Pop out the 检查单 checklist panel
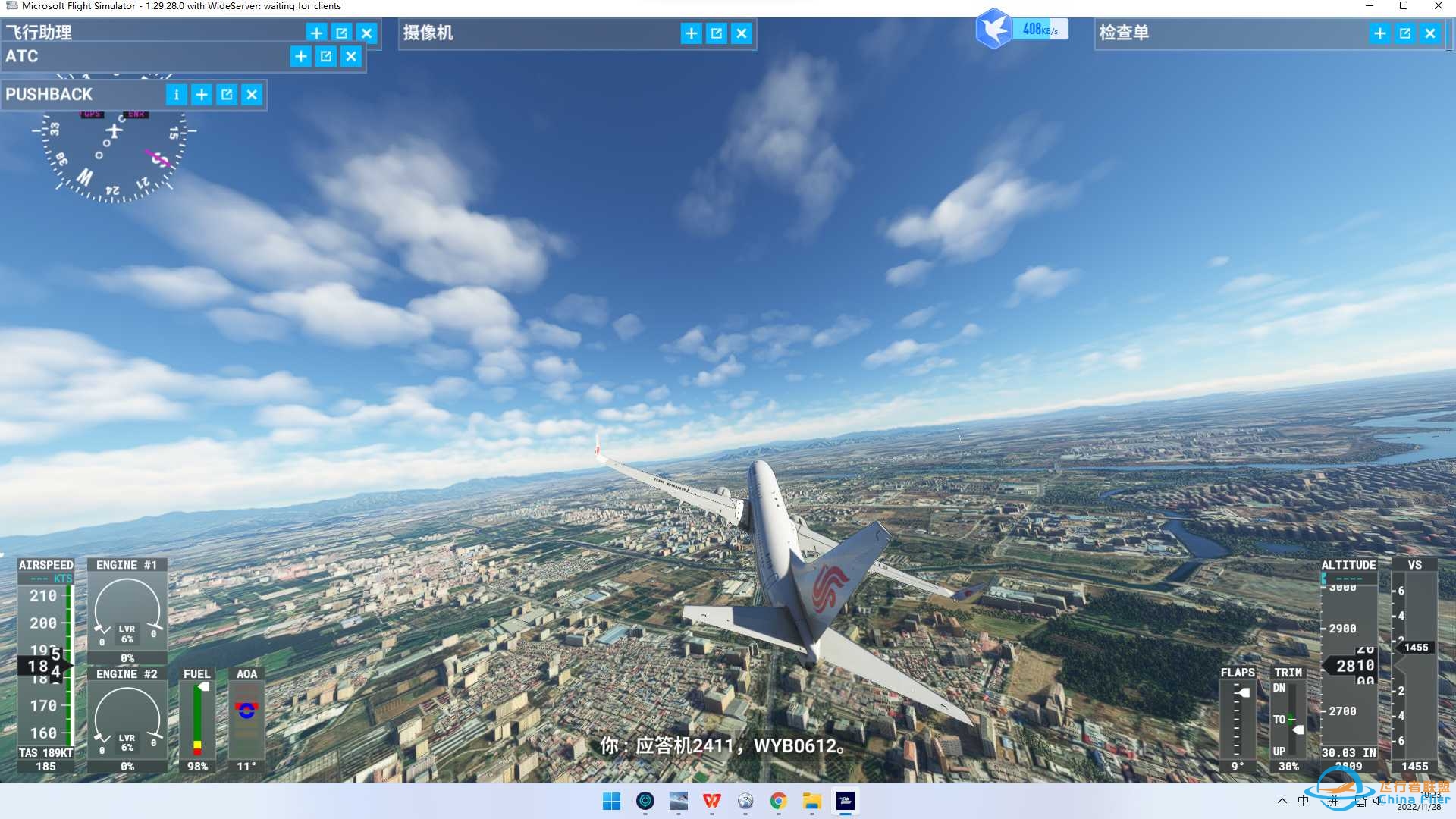The width and height of the screenshot is (1456, 819). tap(1404, 33)
